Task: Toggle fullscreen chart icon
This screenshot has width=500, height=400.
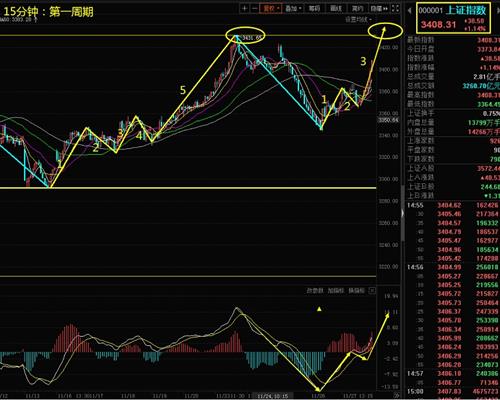Action: pos(395,8)
